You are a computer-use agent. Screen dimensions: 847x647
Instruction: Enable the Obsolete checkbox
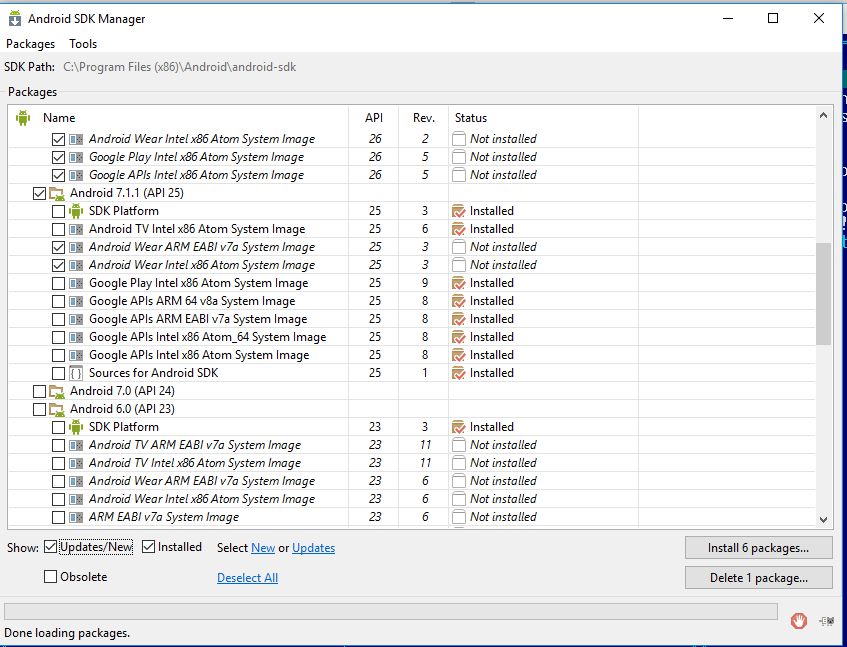pos(51,577)
